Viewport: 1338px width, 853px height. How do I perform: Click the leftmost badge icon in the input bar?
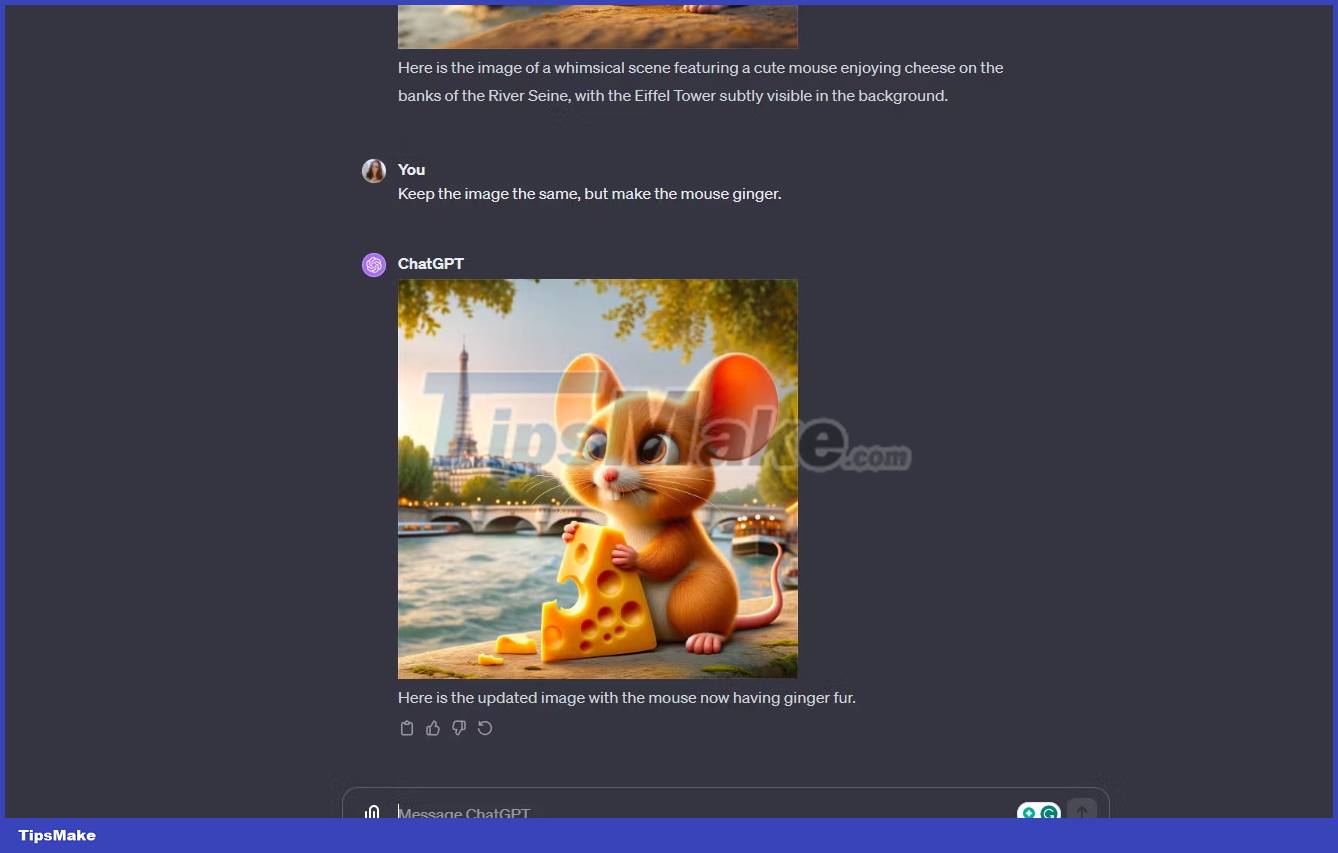[1030, 813]
